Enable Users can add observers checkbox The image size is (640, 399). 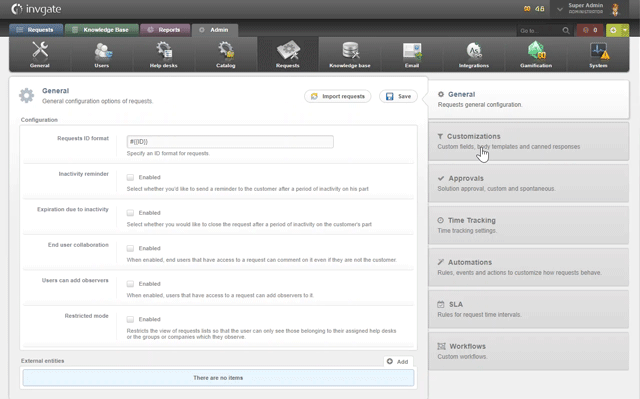pyautogui.click(x=130, y=284)
